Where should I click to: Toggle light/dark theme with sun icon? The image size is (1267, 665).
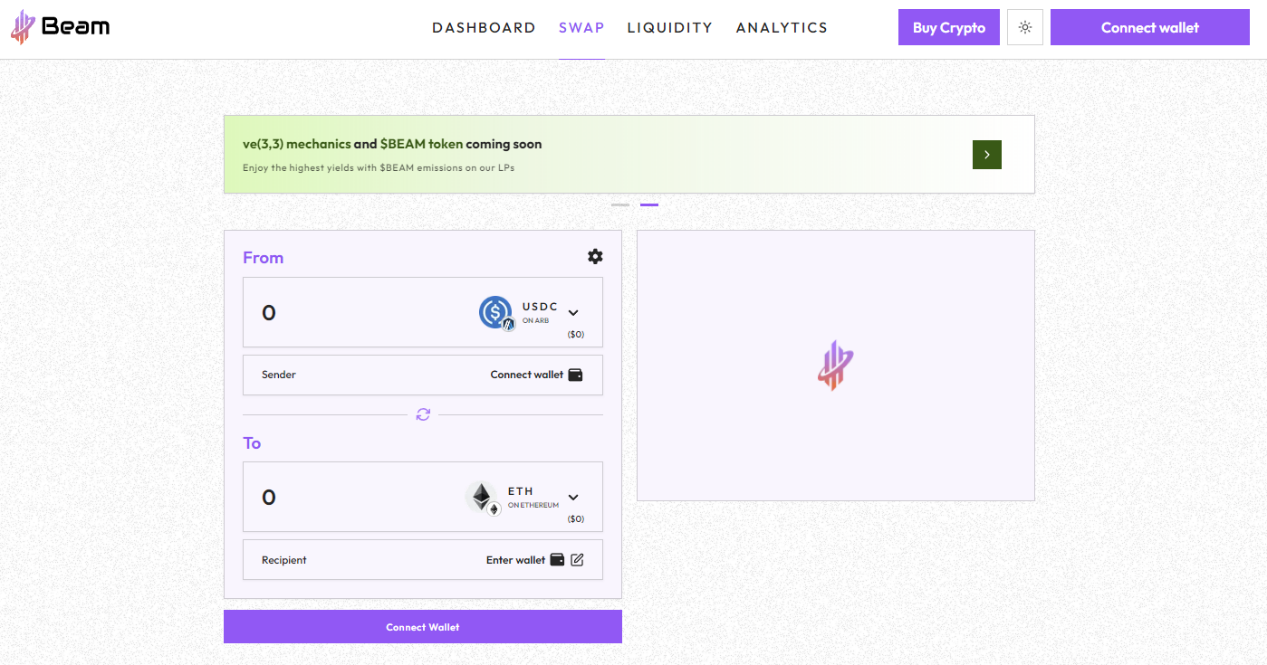(x=1024, y=27)
